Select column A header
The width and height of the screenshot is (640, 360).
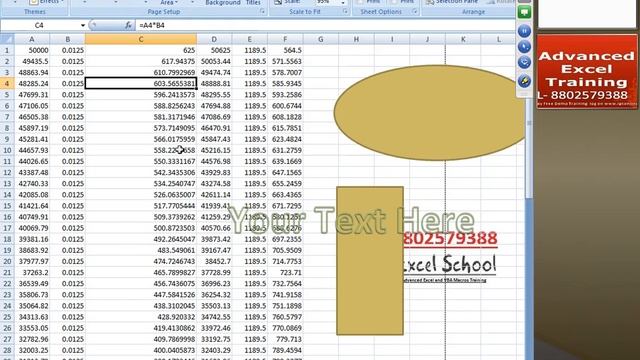tap(32, 39)
